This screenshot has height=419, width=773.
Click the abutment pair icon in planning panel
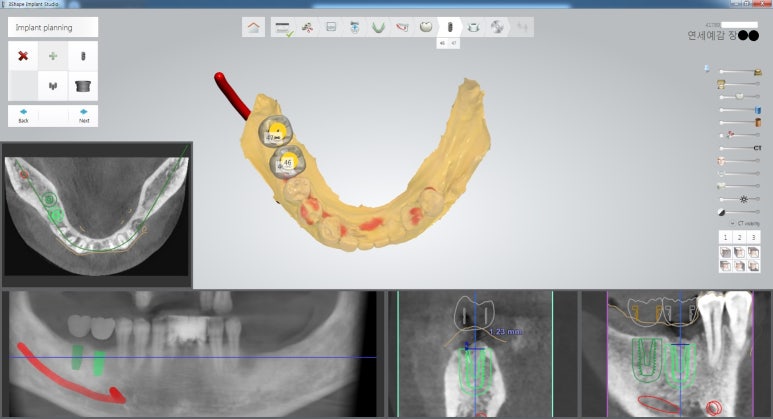(x=53, y=86)
